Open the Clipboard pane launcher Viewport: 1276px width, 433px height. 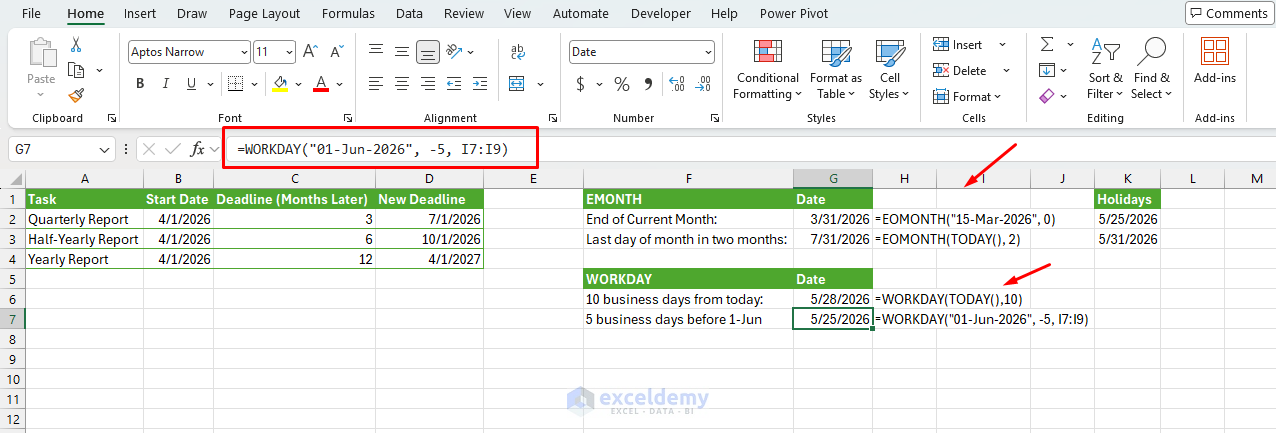pyautogui.click(x=111, y=118)
